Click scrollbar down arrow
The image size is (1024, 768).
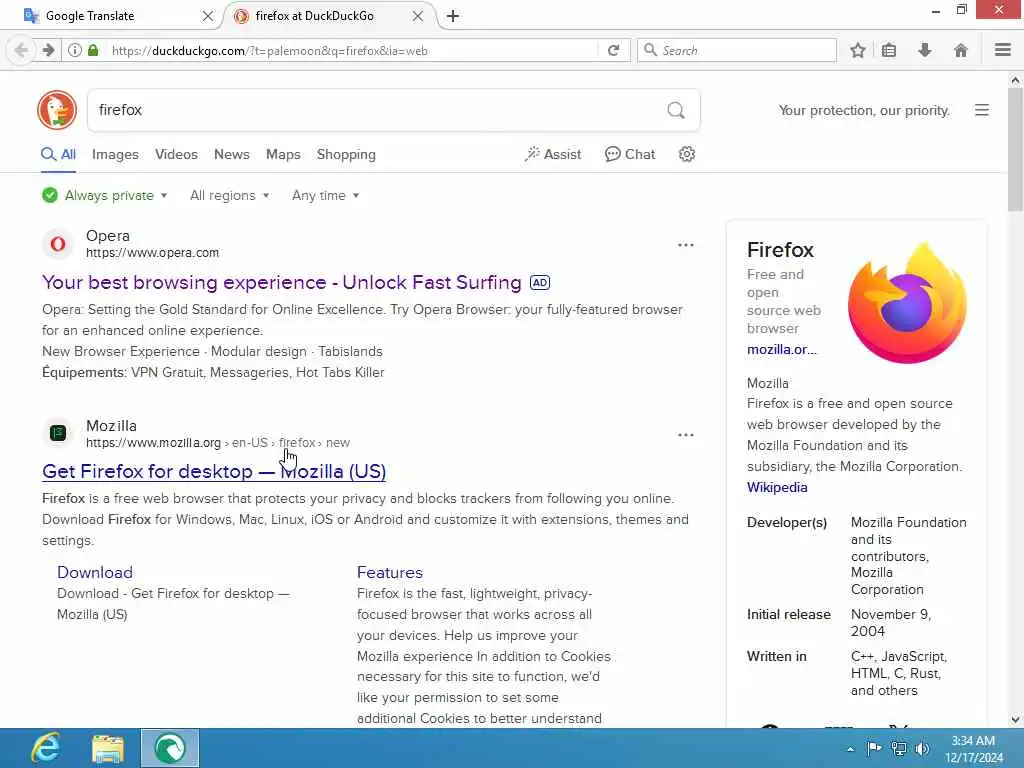[x=1015, y=720]
